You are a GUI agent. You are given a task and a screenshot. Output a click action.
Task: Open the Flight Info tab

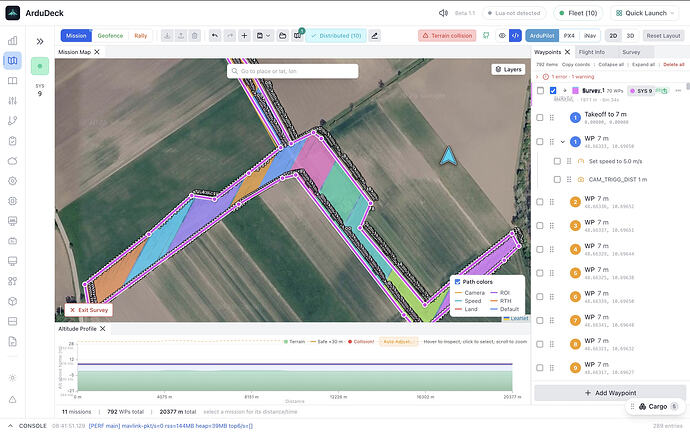point(591,52)
